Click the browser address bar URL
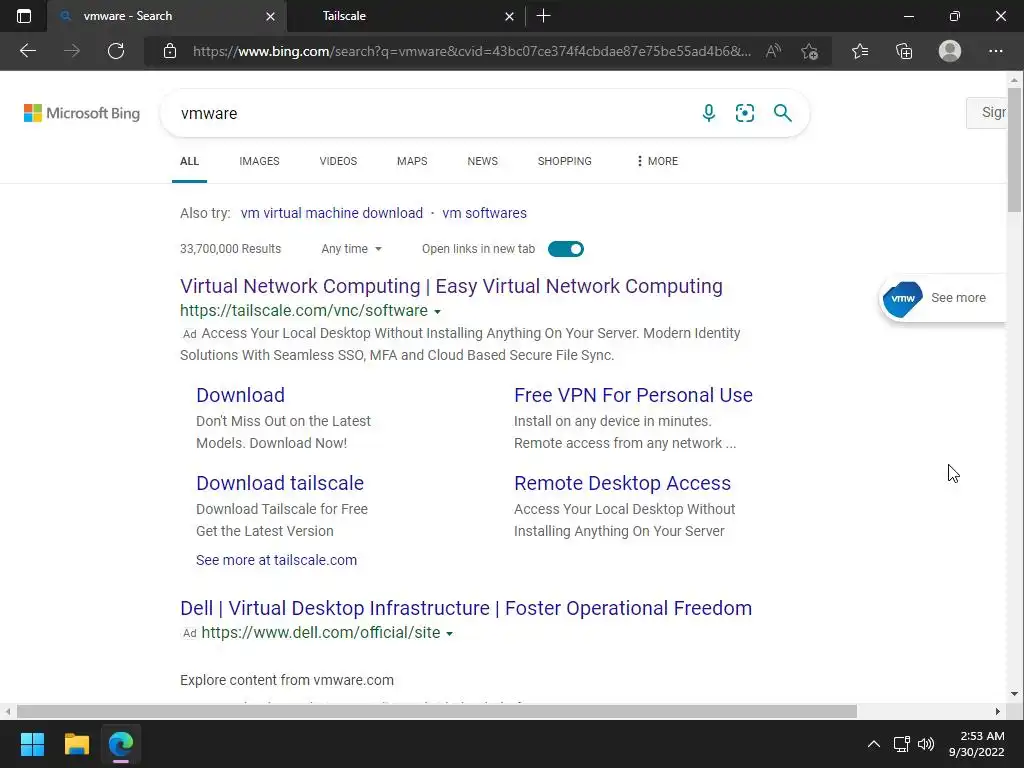This screenshot has height=768, width=1024. coord(472,51)
